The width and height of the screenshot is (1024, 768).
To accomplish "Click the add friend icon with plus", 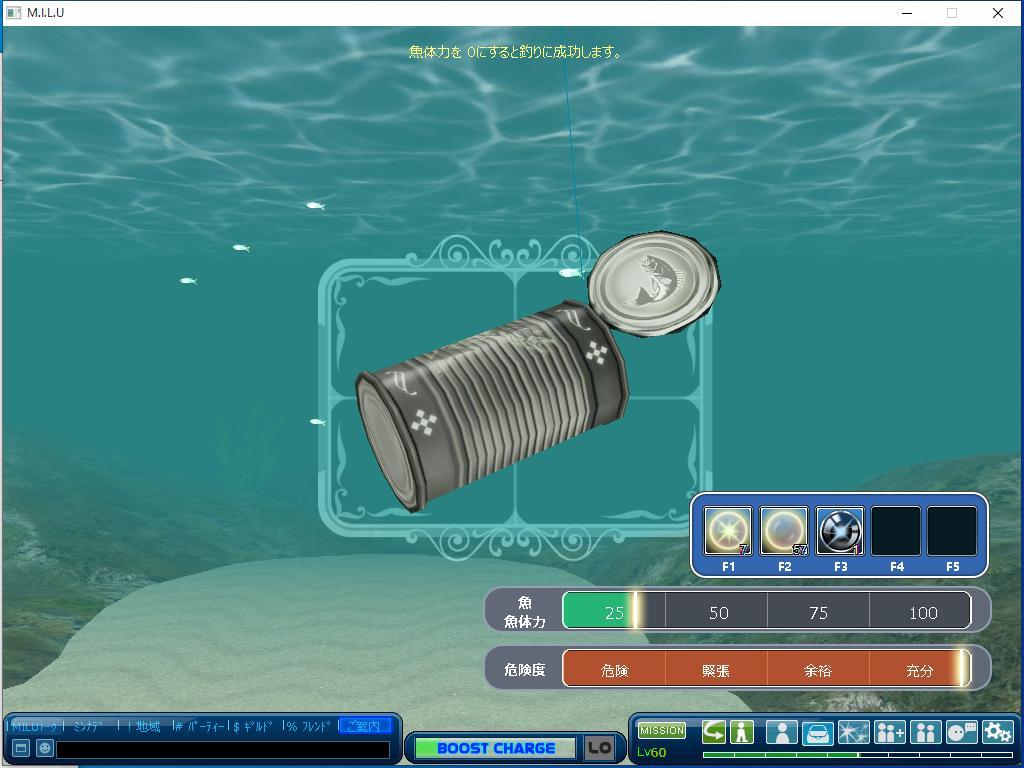I will (x=889, y=732).
